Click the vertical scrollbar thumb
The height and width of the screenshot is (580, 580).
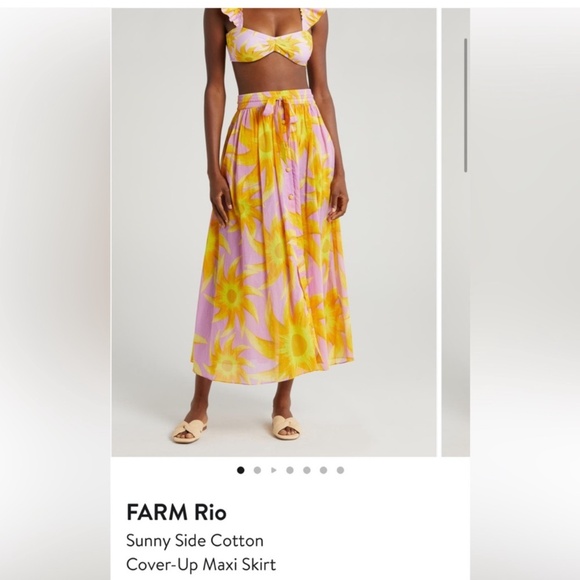pyautogui.click(x=465, y=105)
